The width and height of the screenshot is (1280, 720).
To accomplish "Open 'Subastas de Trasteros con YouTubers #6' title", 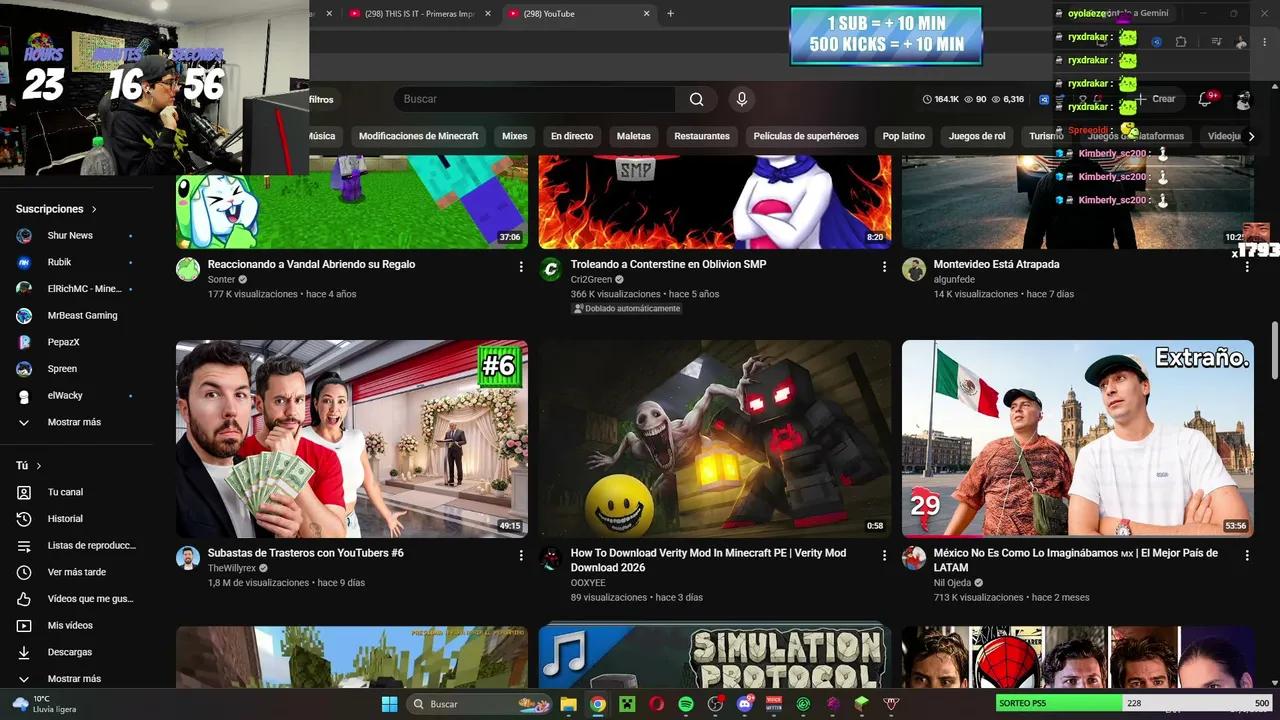I will [x=306, y=553].
